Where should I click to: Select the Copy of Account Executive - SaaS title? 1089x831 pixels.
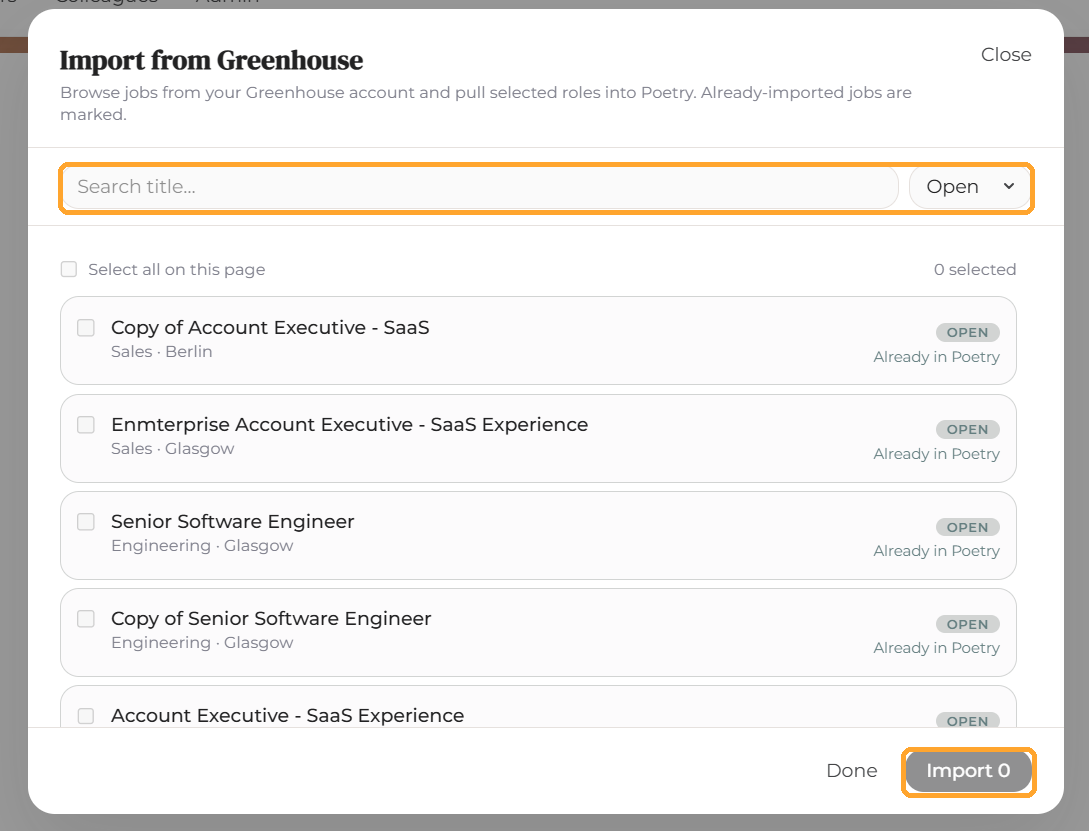[x=270, y=328]
